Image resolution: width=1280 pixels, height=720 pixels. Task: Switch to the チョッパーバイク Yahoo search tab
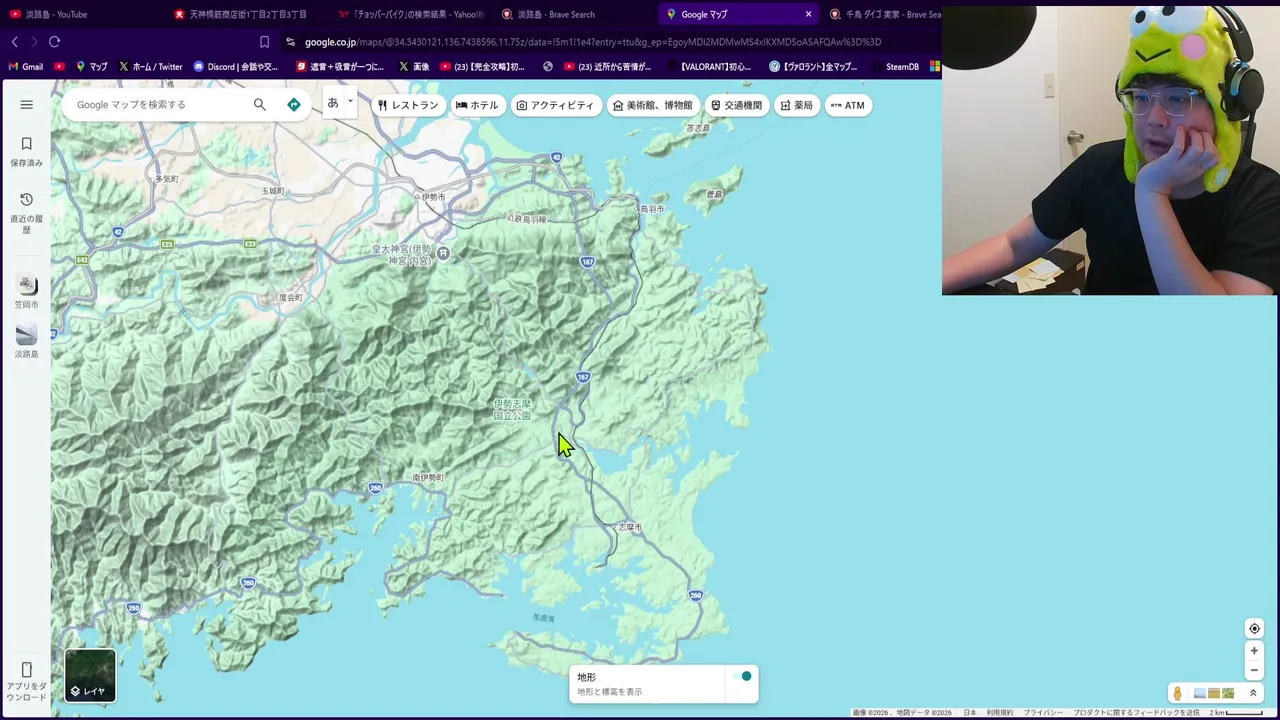pyautogui.click(x=410, y=14)
